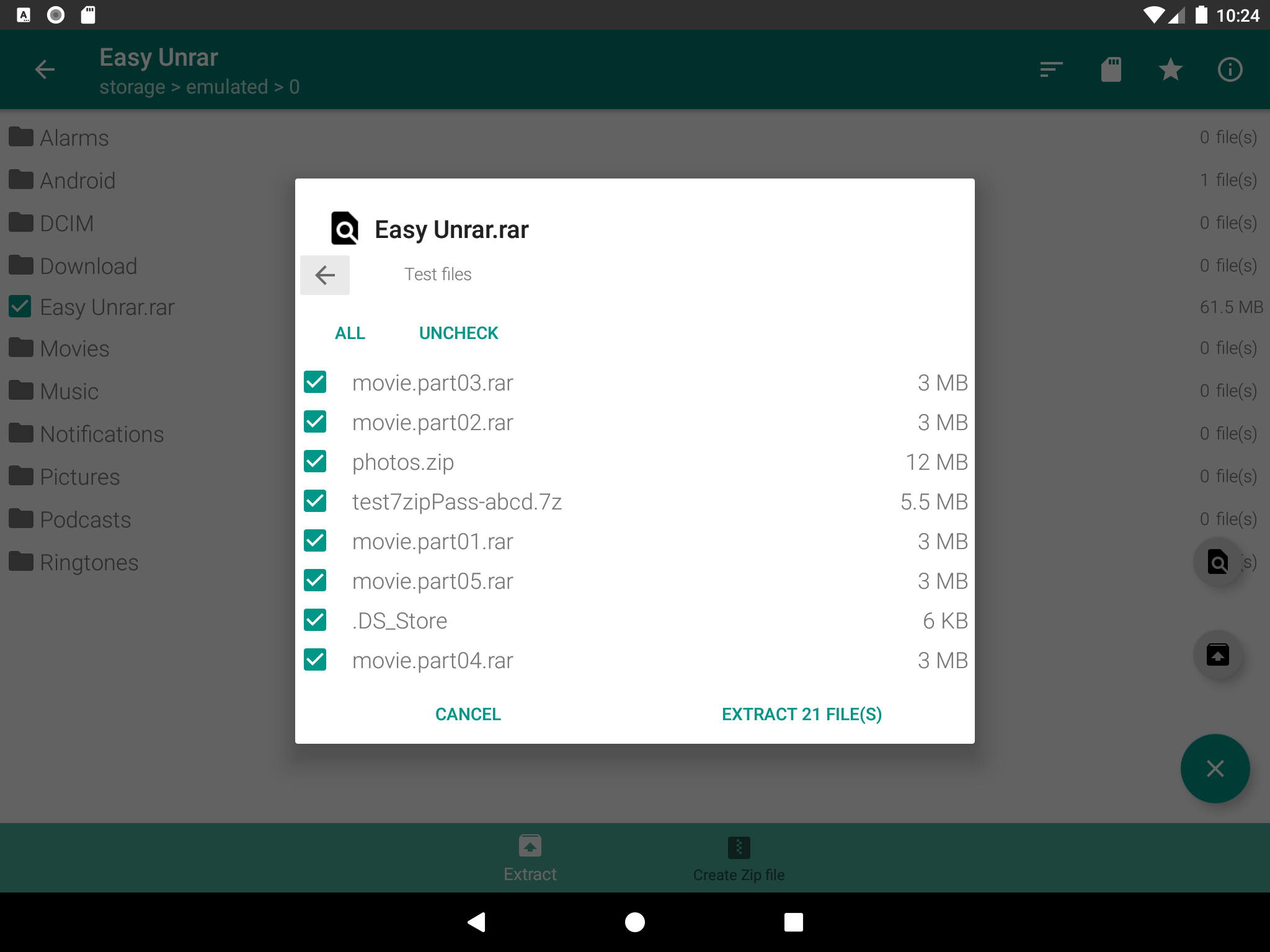The height and width of the screenshot is (952, 1270).
Task: Click 12 MB size of photos.zip
Action: 936,462
